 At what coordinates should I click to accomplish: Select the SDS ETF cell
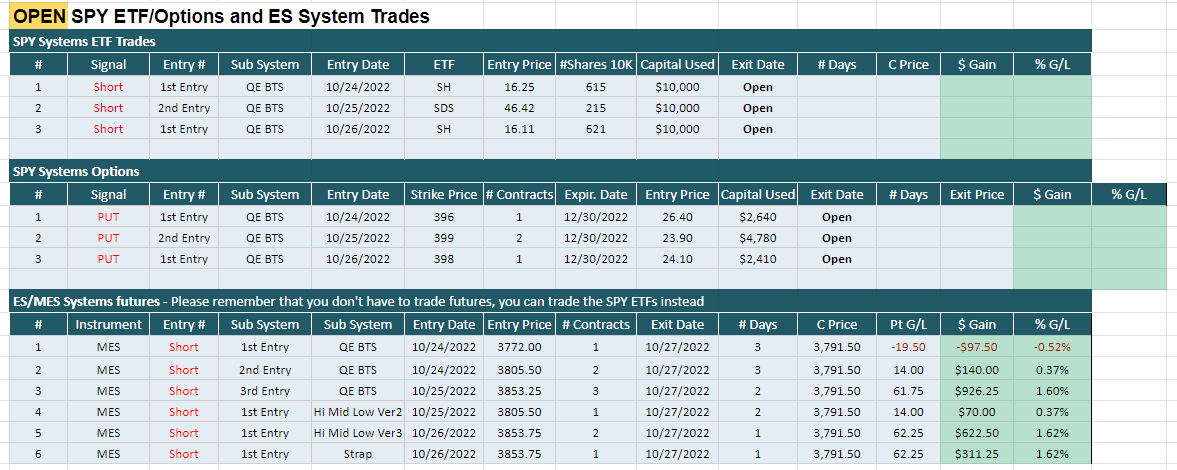(x=444, y=108)
